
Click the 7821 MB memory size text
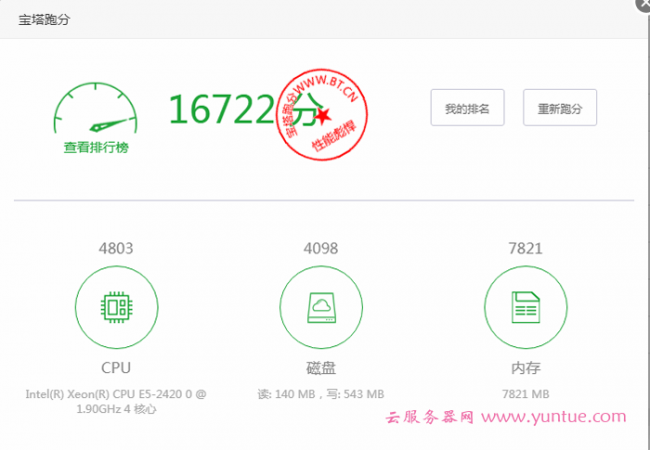click(524, 394)
